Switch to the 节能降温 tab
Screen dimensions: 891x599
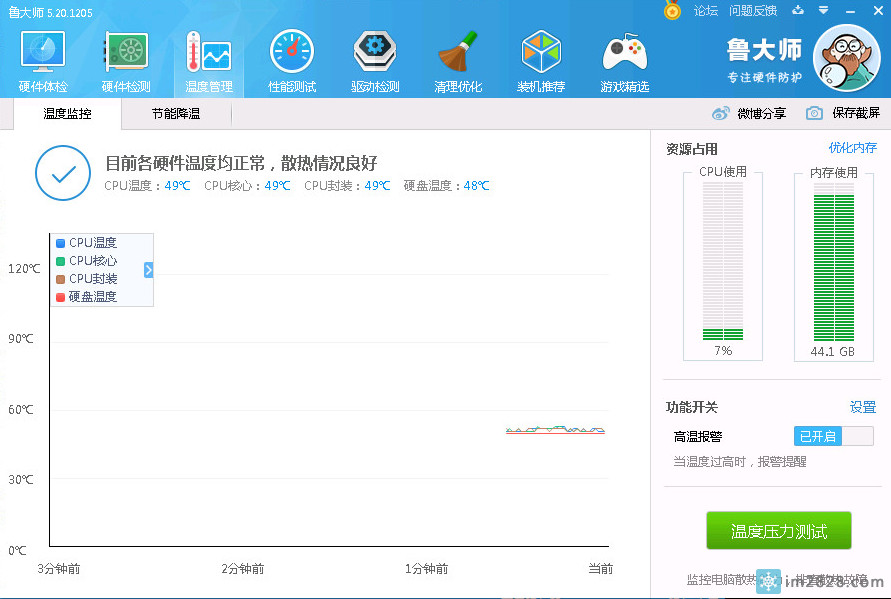pyautogui.click(x=176, y=114)
